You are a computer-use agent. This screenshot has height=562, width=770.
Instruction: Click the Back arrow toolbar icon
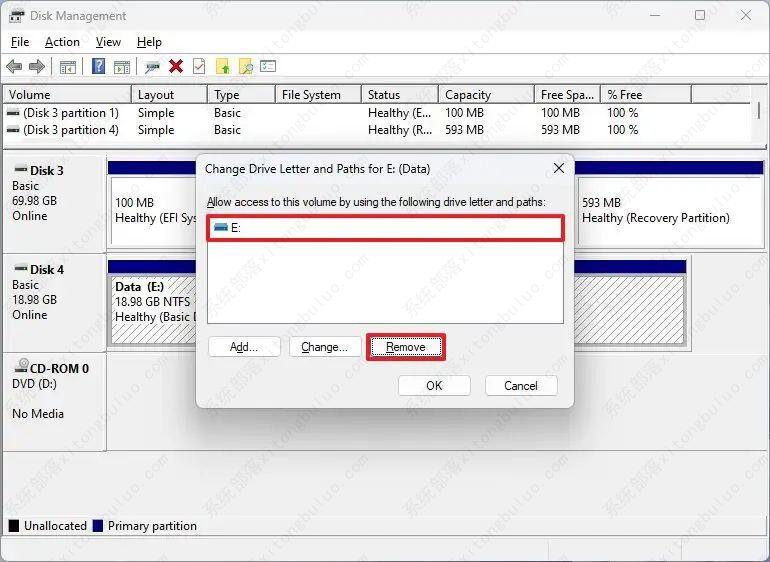pyautogui.click(x=14, y=67)
